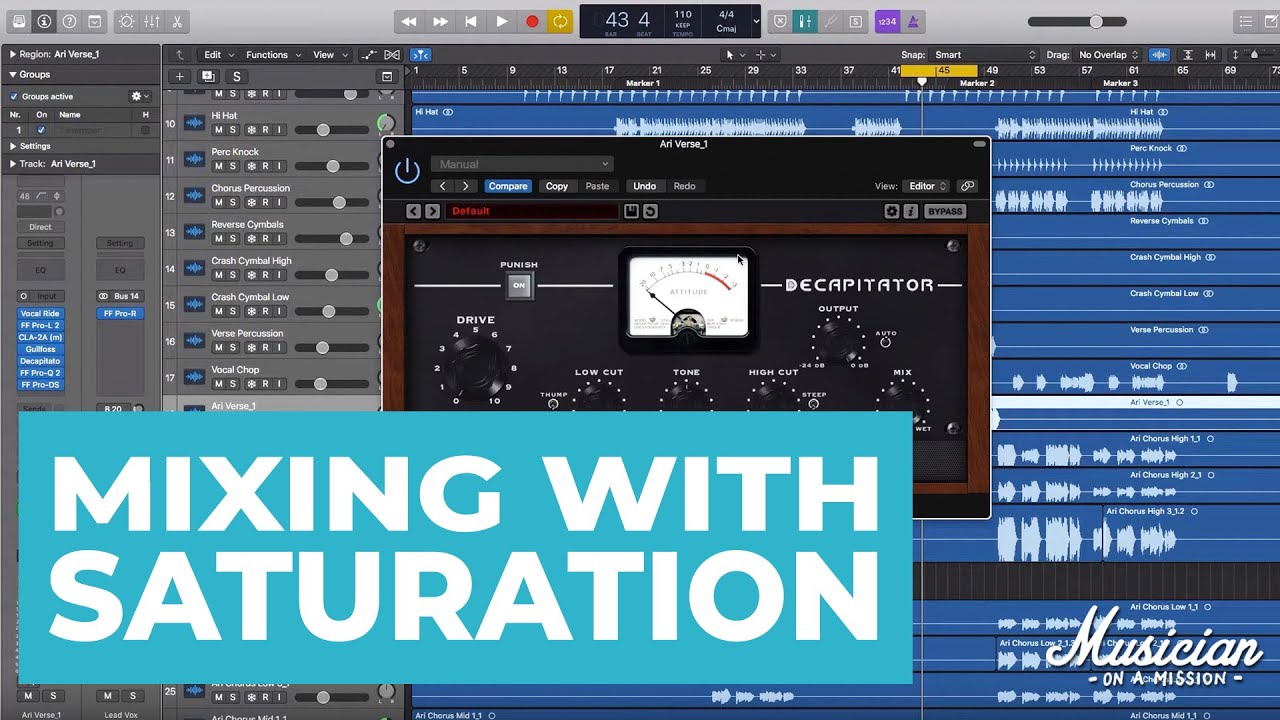Toggle the Decapitator BYPASS button
Viewport: 1280px width, 720px height.
coord(945,211)
